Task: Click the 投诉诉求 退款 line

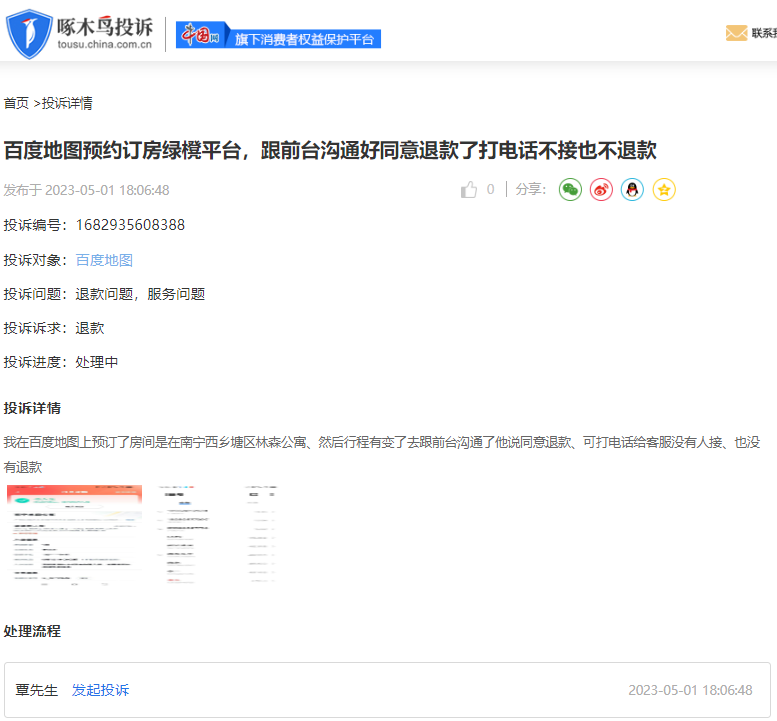Action: pyautogui.click(x=54, y=328)
